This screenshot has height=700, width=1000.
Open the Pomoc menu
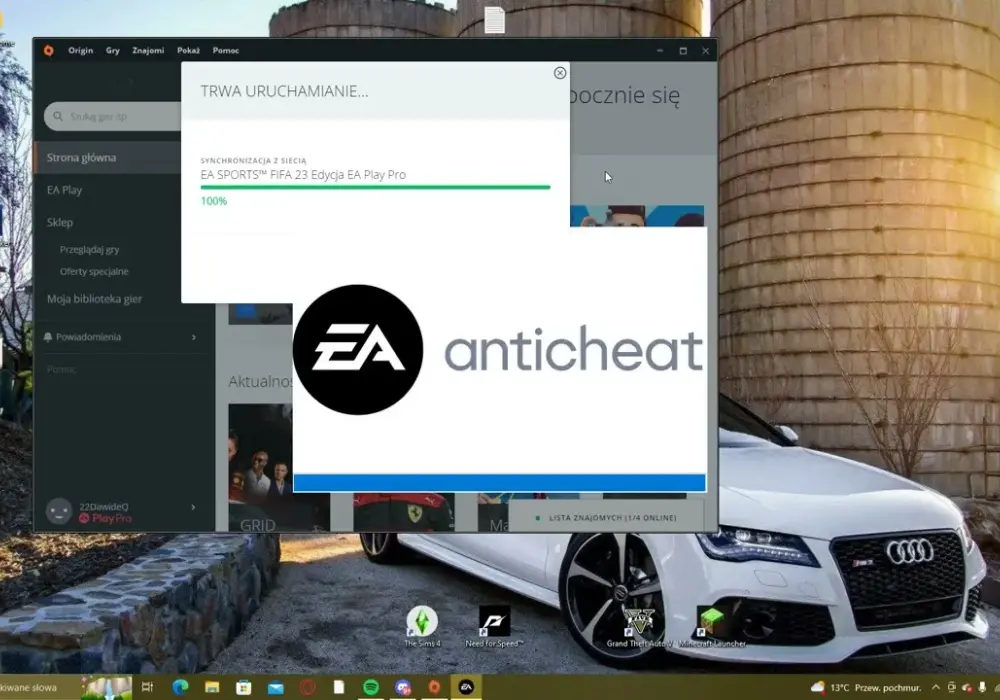(x=226, y=50)
